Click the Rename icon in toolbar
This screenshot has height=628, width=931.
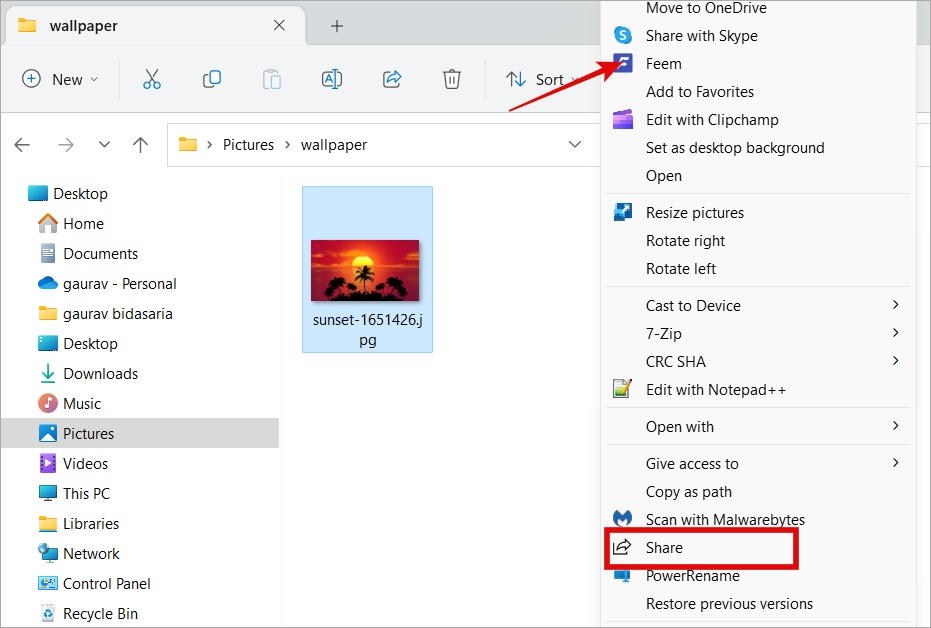[x=332, y=79]
